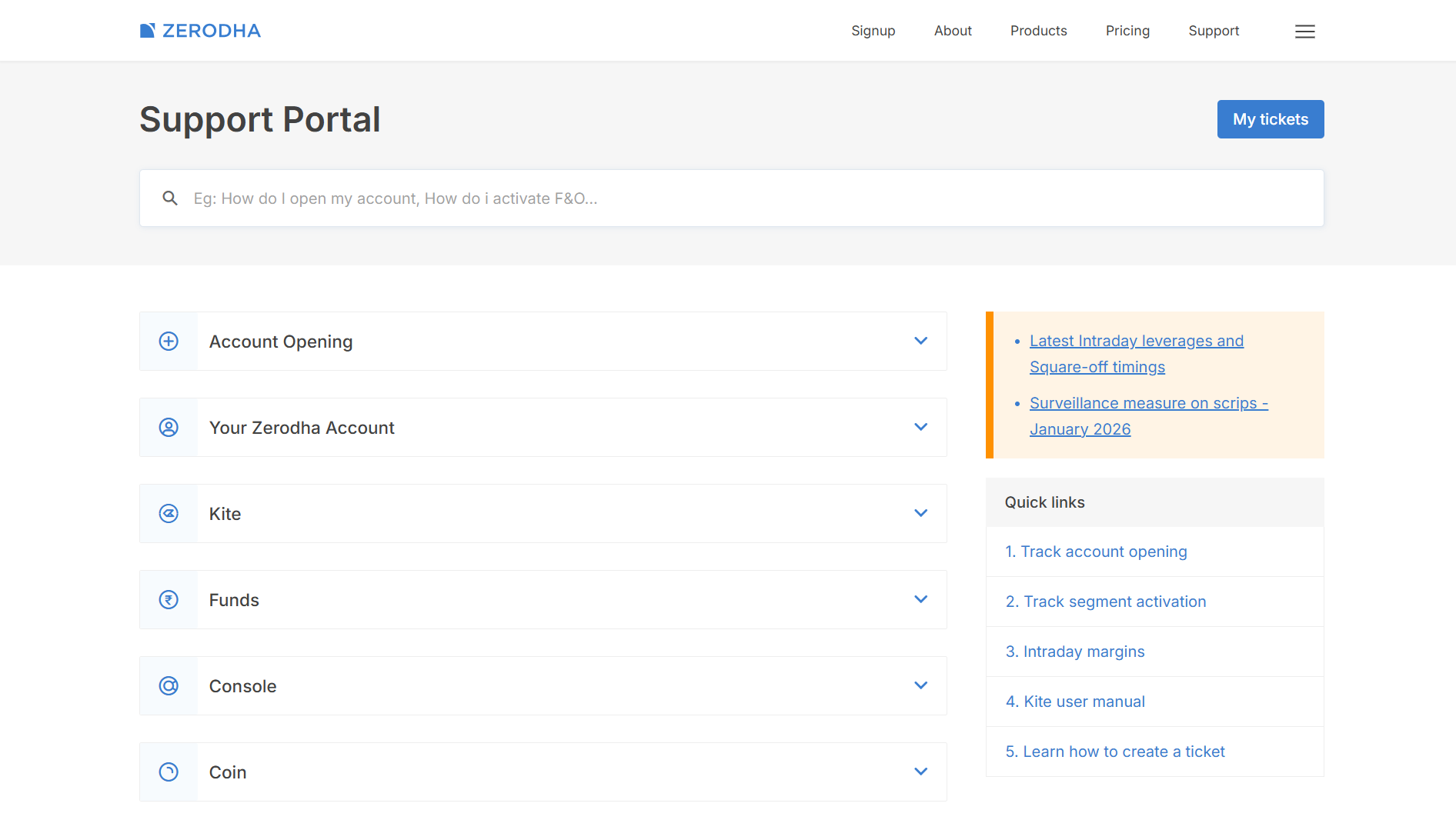Open Surveillance measure on scrips link
The height and width of the screenshot is (830, 1456).
pyautogui.click(x=1149, y=416)
